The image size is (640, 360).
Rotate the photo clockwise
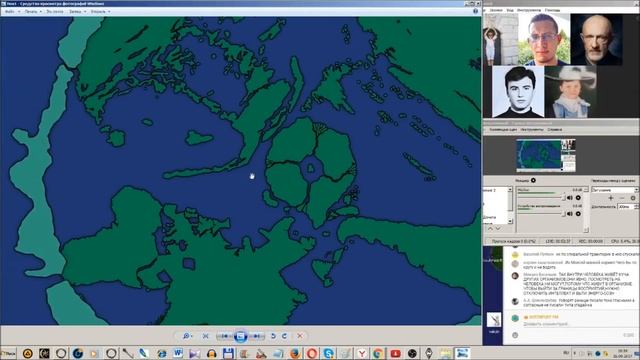click(284, 336)
